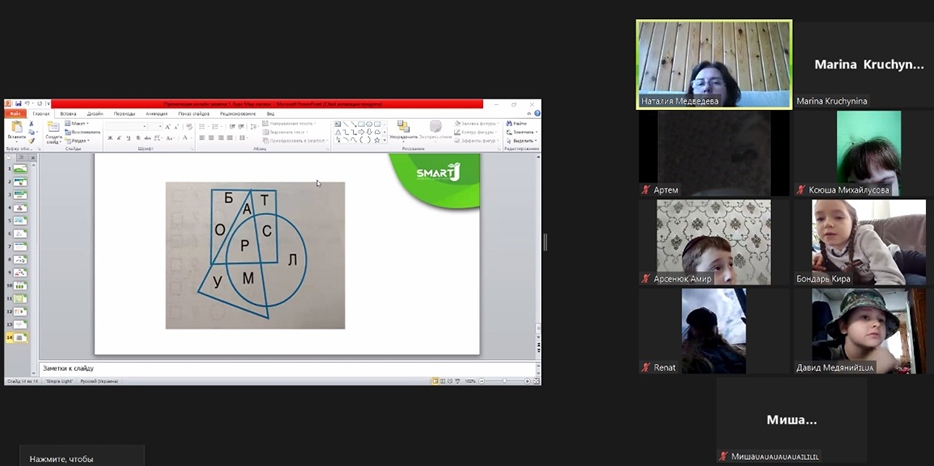934x466 pixels.
Task: Expand the Select (Выделить) dropdown
Action: click(x=521, y=140)
